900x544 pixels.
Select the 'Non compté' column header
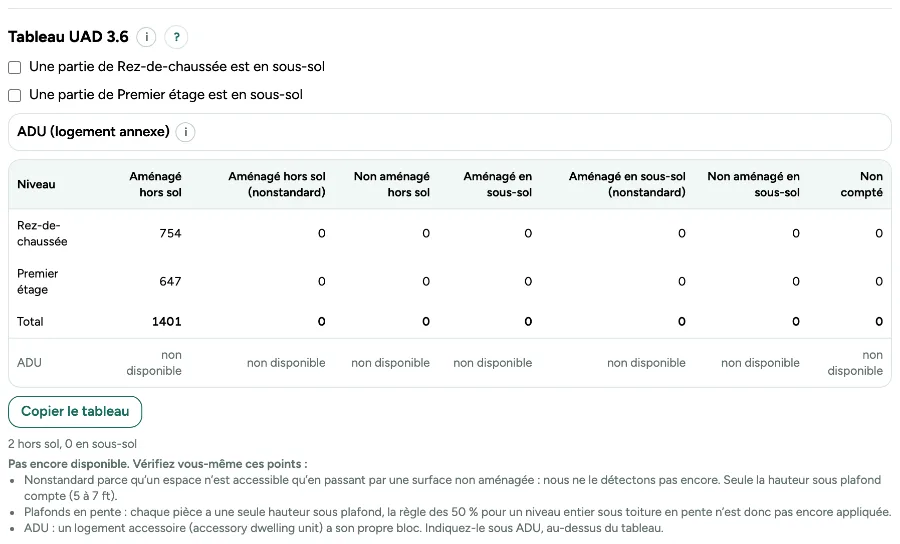click(x=862, y=184)
